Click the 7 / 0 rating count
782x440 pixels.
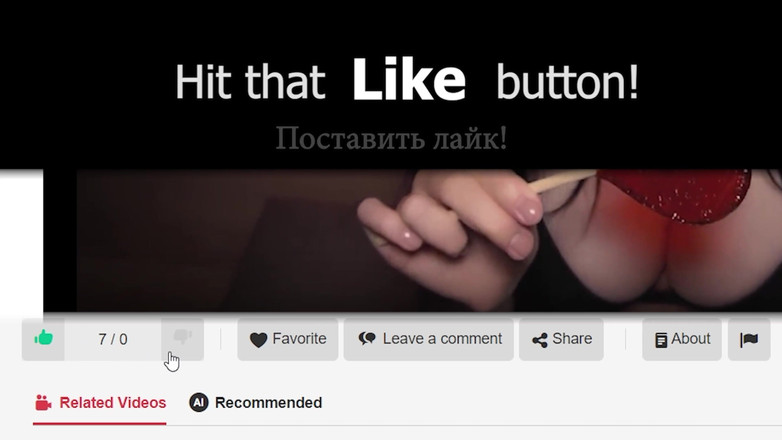[x=113, y=339]
